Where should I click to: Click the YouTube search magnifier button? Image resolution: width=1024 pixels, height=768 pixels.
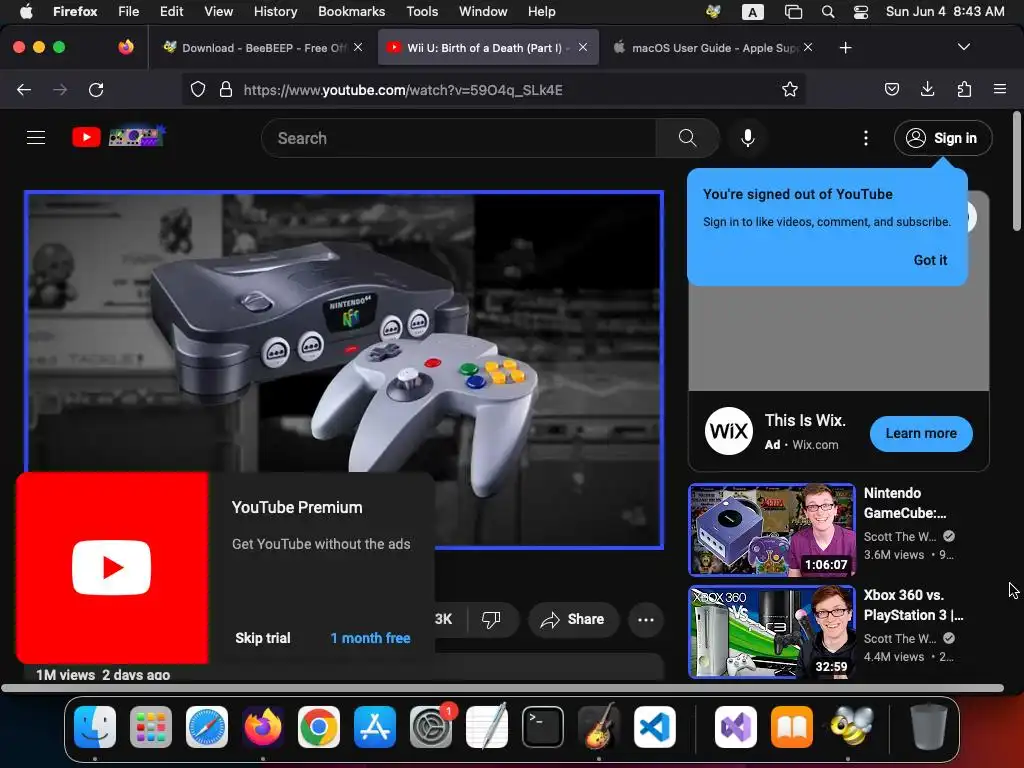(x=687, y=138)
